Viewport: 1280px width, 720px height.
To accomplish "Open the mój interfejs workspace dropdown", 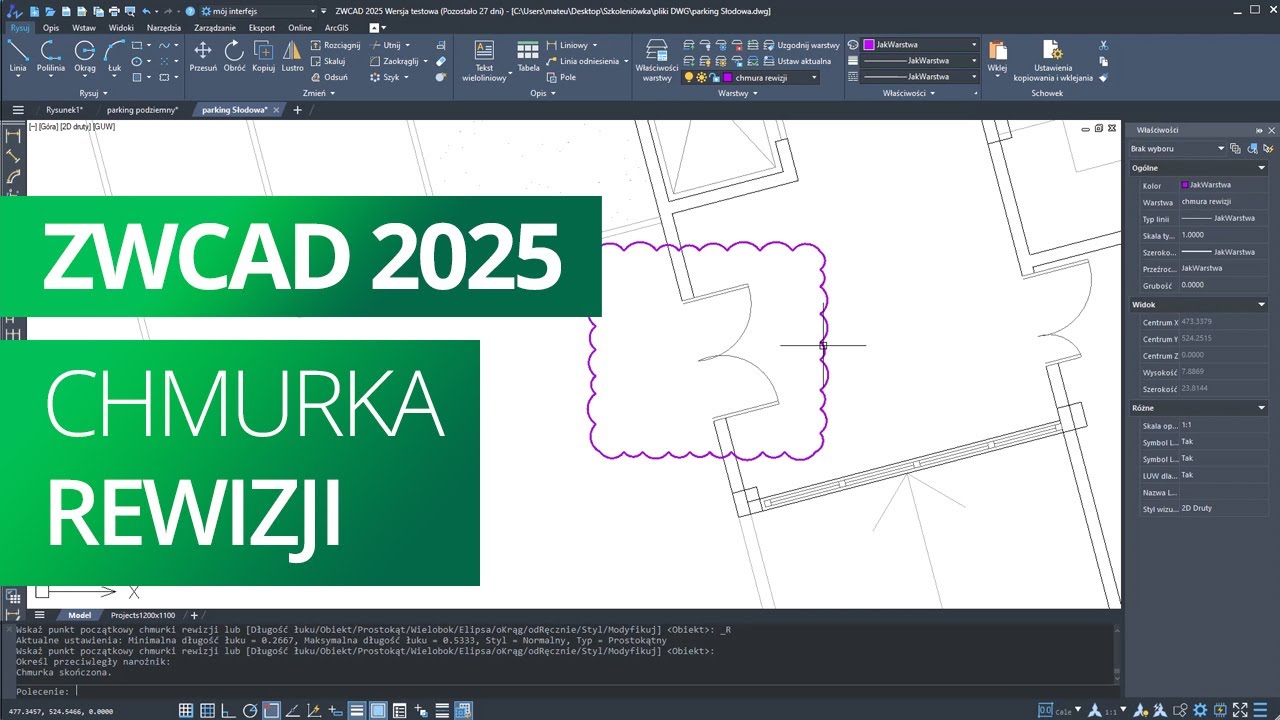I will click(x=312, y=10).
